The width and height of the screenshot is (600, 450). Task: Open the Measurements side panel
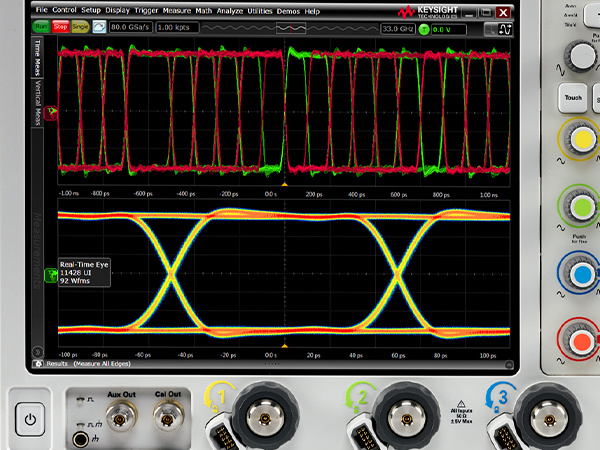click(37, 251)
